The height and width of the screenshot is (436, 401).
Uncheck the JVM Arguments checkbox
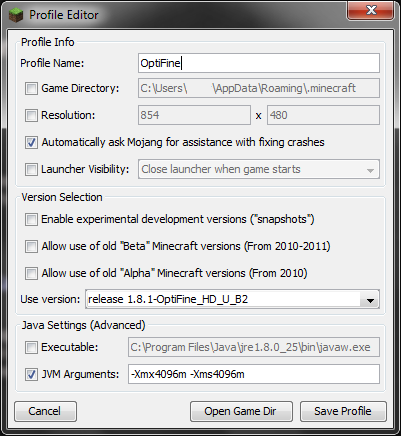[31, 374]
